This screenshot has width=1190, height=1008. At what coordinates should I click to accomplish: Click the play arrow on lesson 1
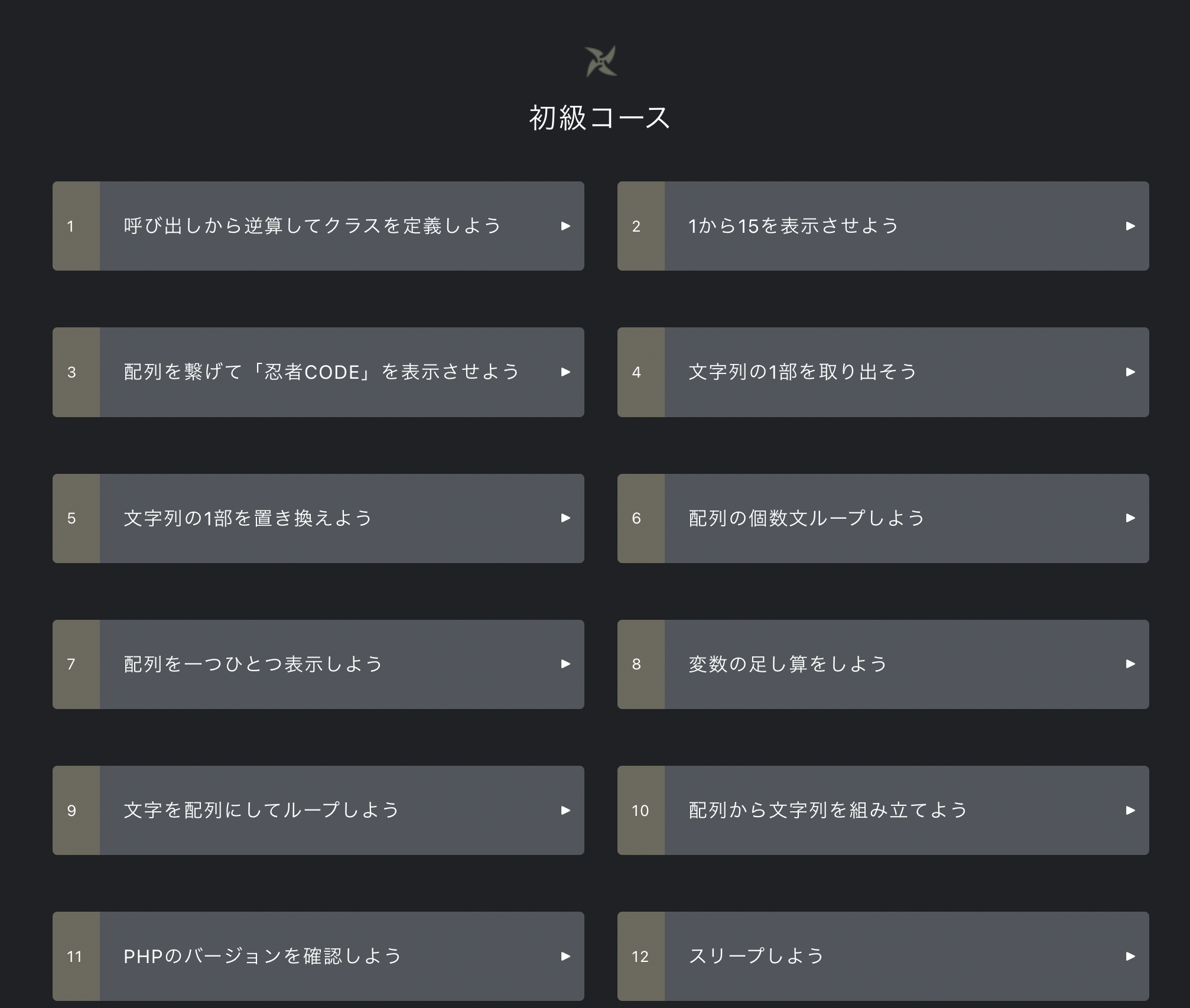click(567, 226)
